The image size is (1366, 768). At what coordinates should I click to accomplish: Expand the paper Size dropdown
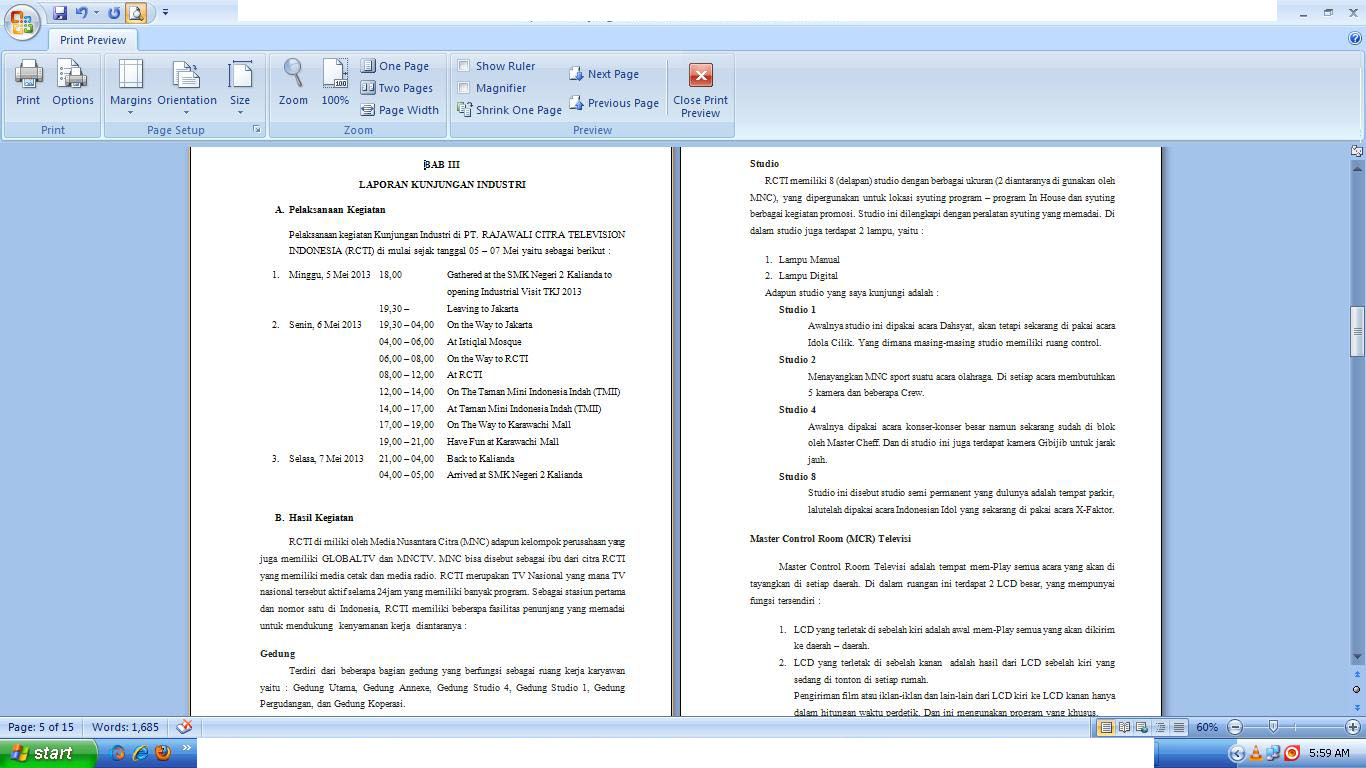240,88
